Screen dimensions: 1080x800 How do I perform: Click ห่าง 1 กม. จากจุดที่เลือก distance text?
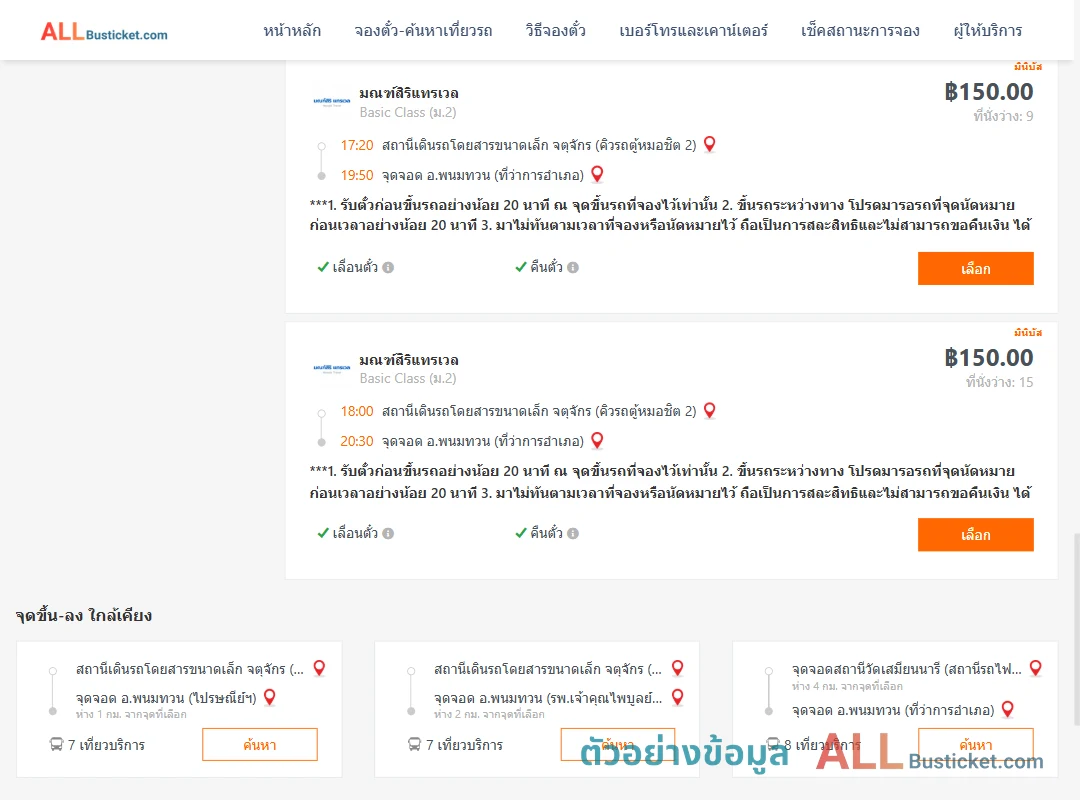pos(131,715)
